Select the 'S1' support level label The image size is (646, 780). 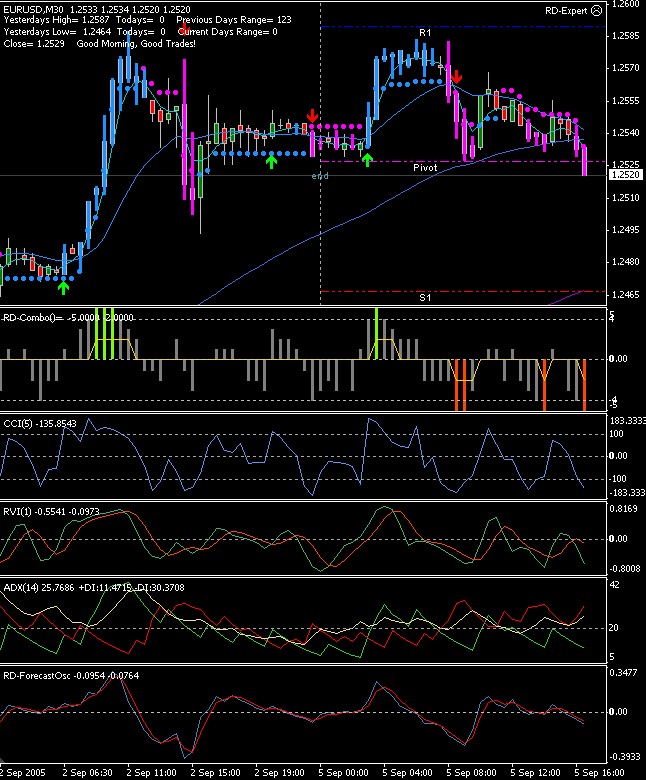click(x=425, y=297)
